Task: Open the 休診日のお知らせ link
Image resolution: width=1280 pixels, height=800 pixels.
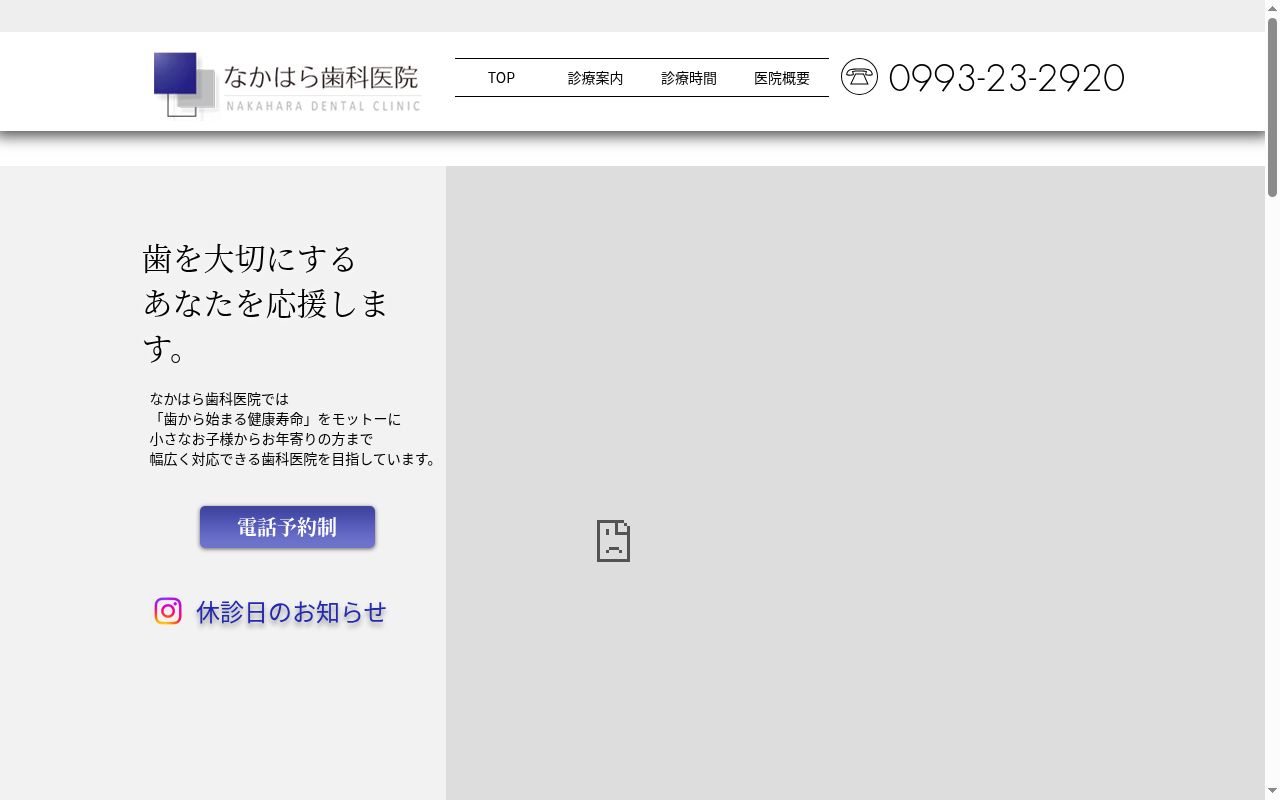Action: (291, 612)
